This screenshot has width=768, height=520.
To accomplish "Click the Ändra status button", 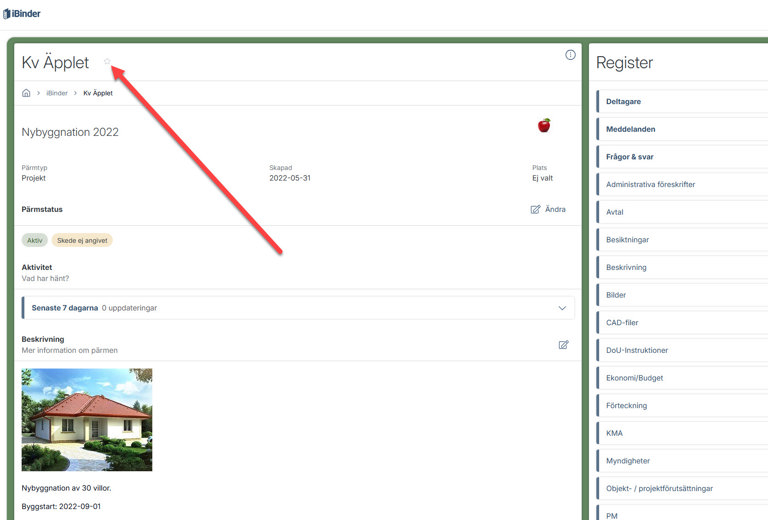I will 555,210.
